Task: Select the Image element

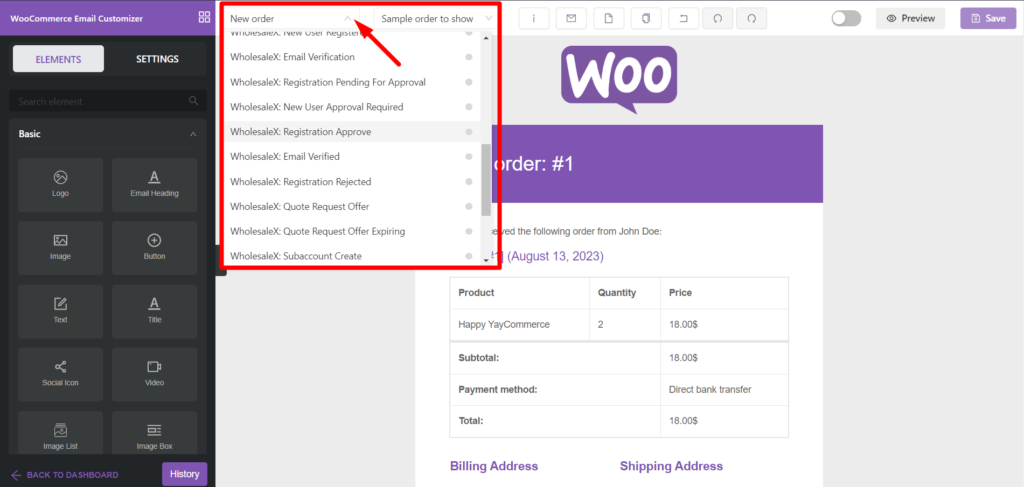Action: (x=61, y=248)
